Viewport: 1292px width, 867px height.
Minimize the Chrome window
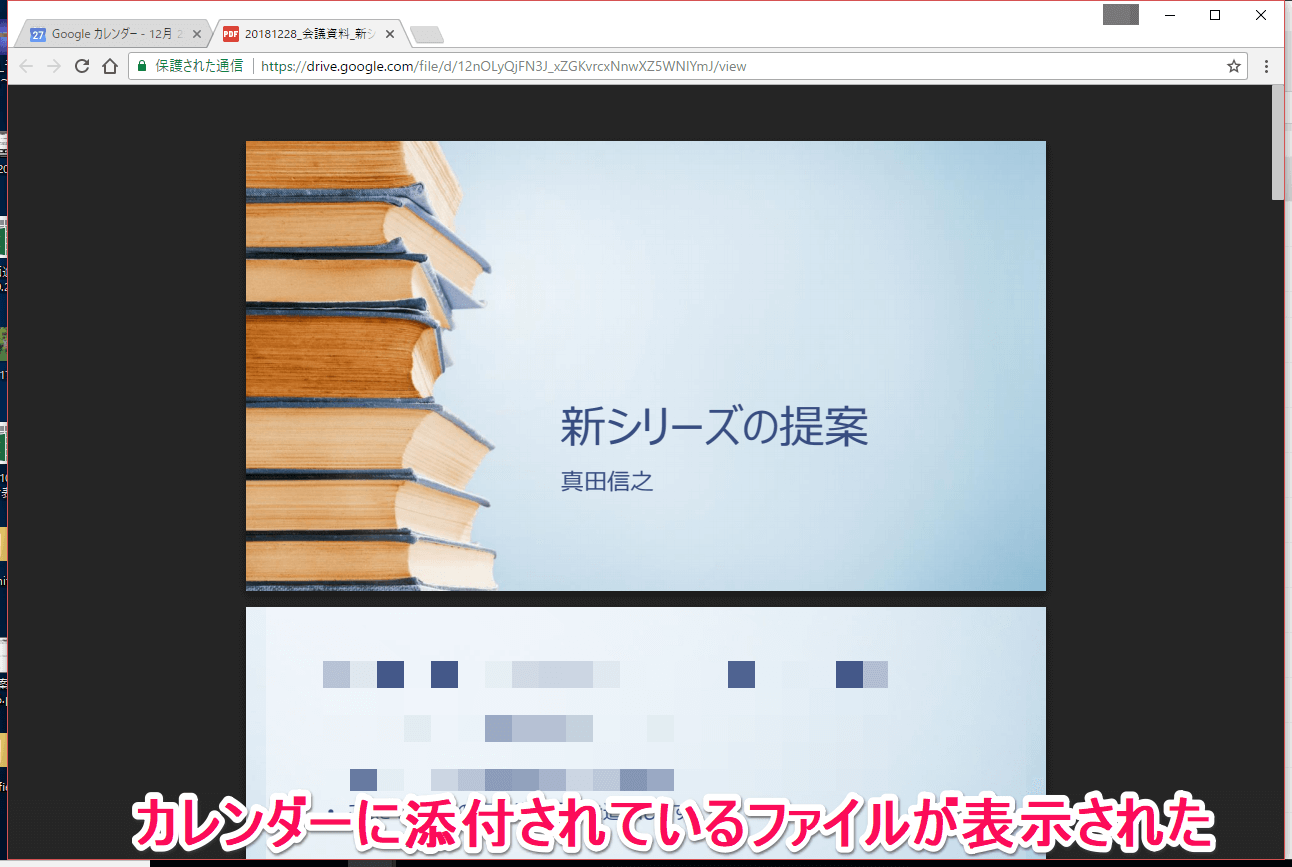(1169, 15)
